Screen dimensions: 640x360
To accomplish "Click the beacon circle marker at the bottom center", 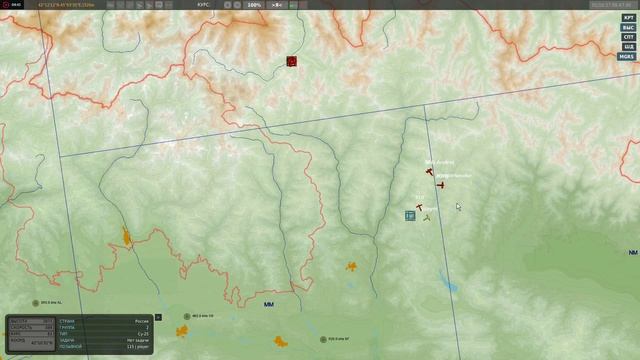I will point(323,339).
